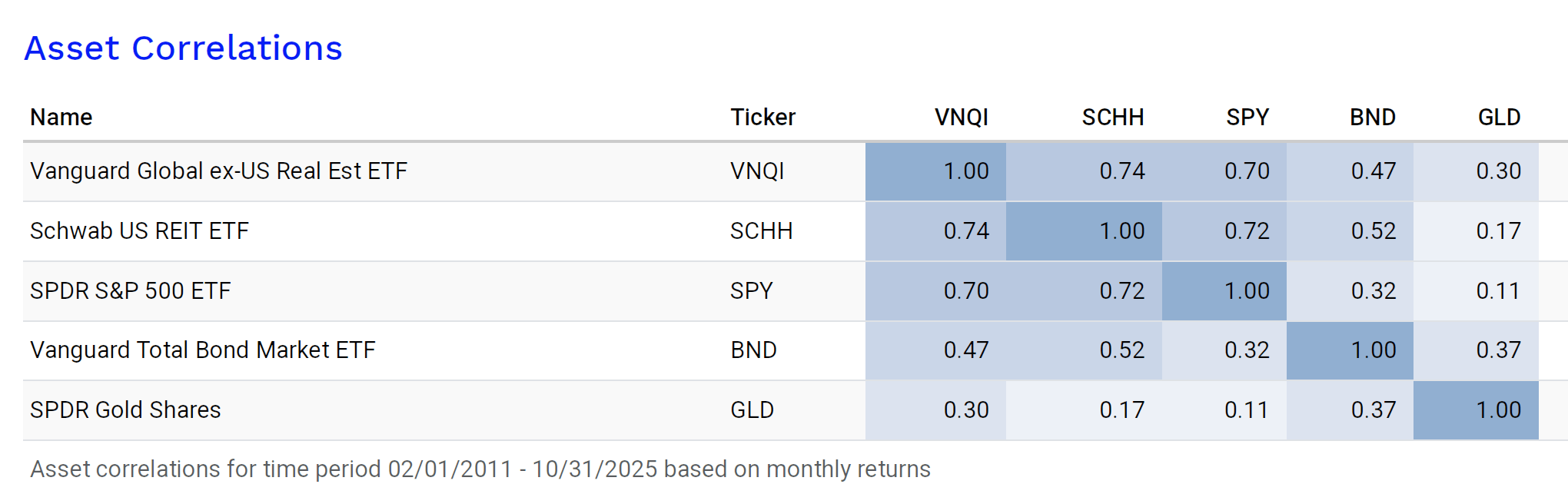The width and height of the screenshot is (1568, 504).
Task: Click the SPDR Gold Shares name
Action: 125,409
